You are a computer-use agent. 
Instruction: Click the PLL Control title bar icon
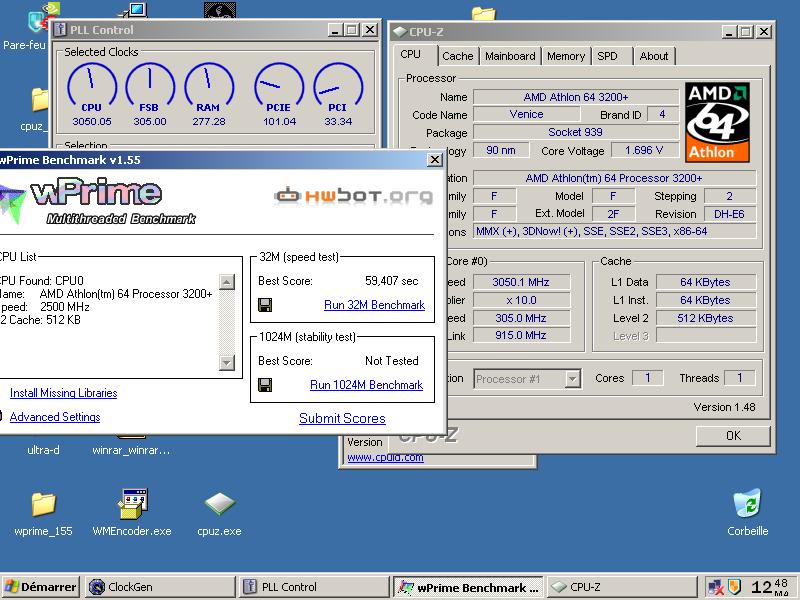[x=61, y=30]
